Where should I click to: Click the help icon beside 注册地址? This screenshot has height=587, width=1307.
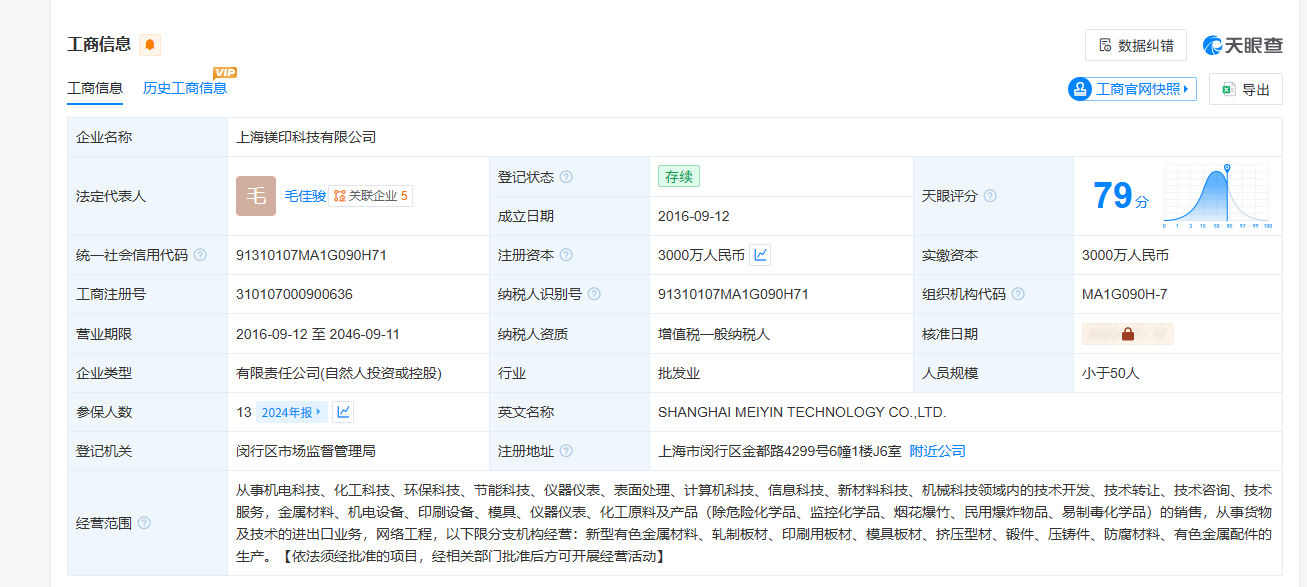(566, 451)
